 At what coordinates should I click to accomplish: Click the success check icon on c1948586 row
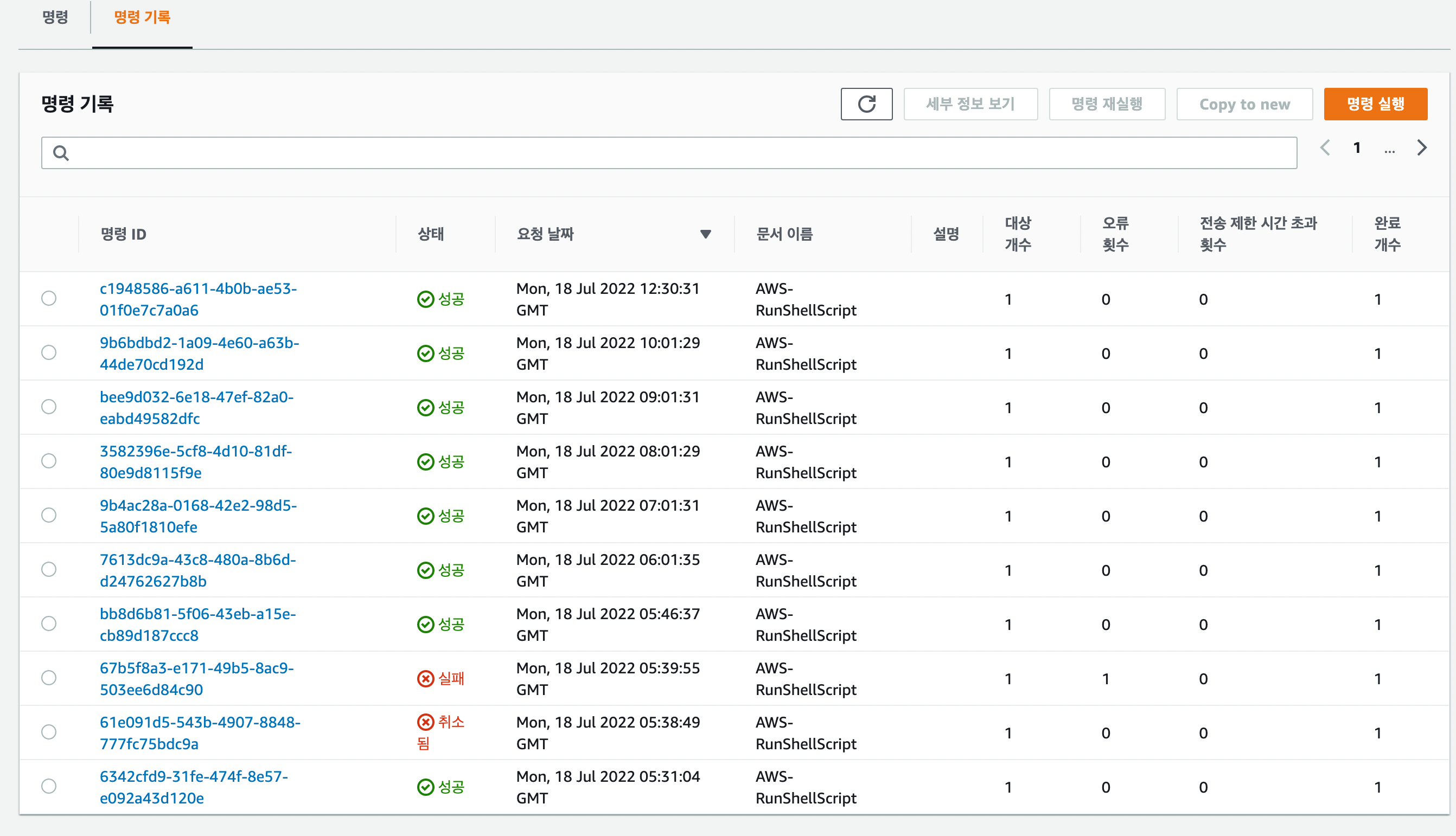(425, 299)
